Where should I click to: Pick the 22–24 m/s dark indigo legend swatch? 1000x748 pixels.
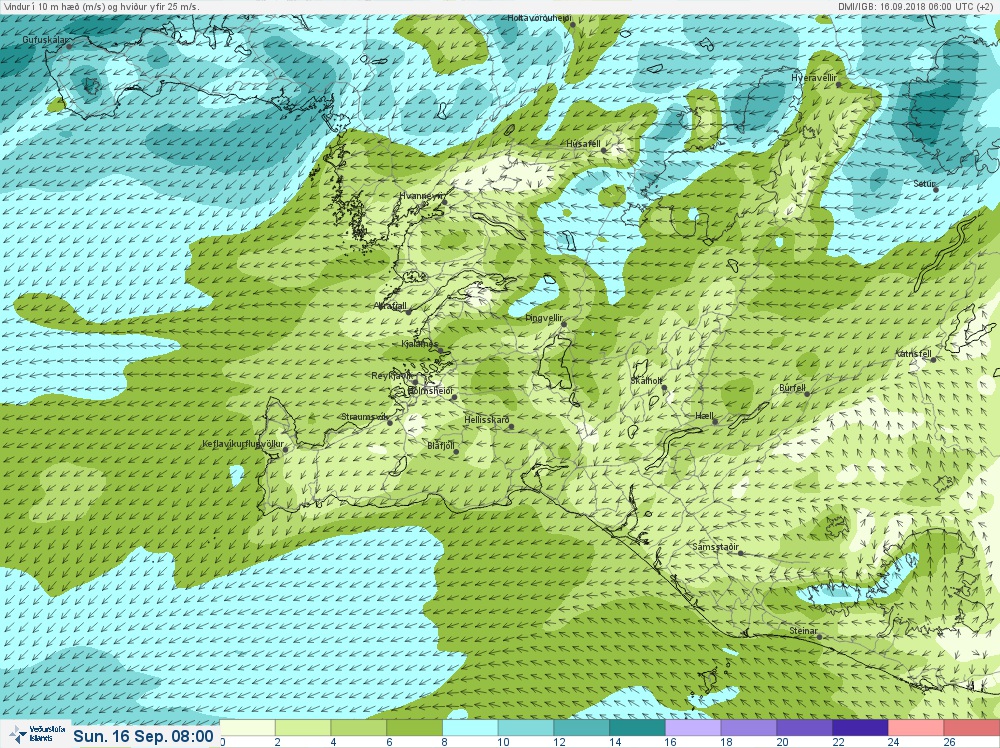tap(860, 728)
